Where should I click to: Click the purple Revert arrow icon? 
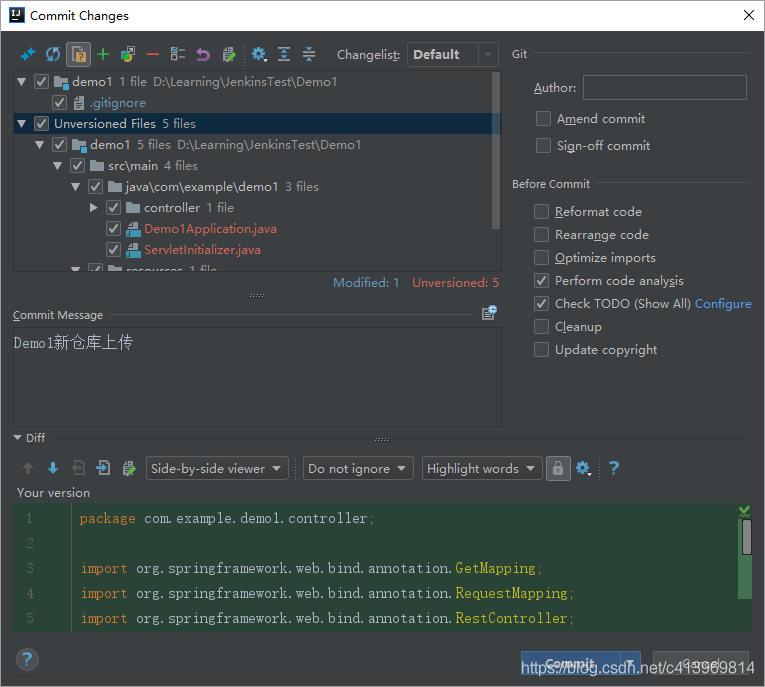(x=203, y=54)
